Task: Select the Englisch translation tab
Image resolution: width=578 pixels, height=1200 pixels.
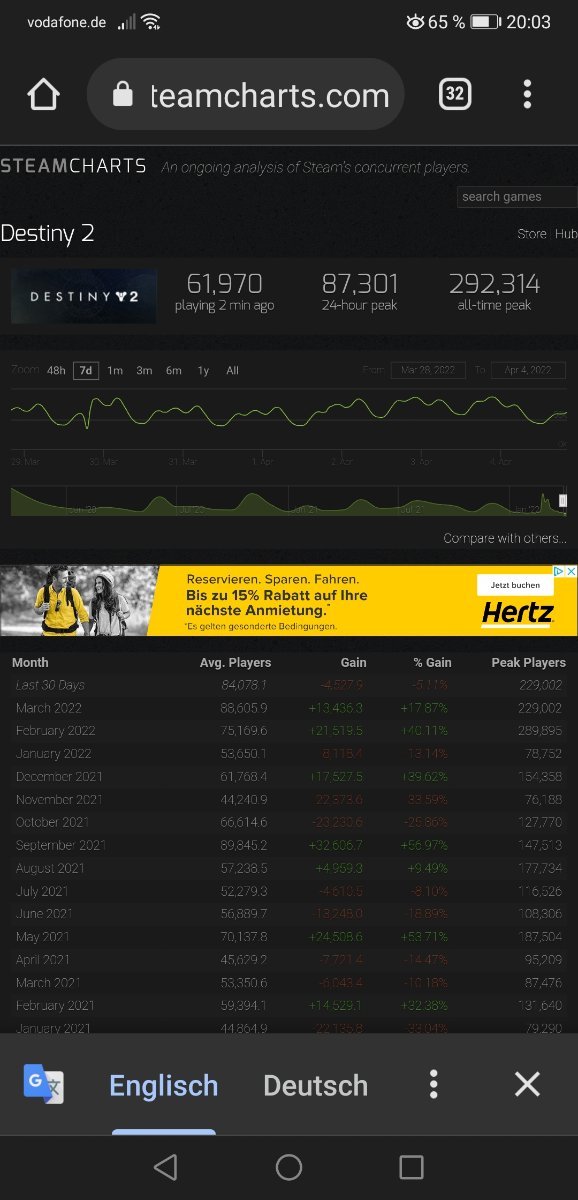Action: pyautogui.click(x=163, y=1085)
